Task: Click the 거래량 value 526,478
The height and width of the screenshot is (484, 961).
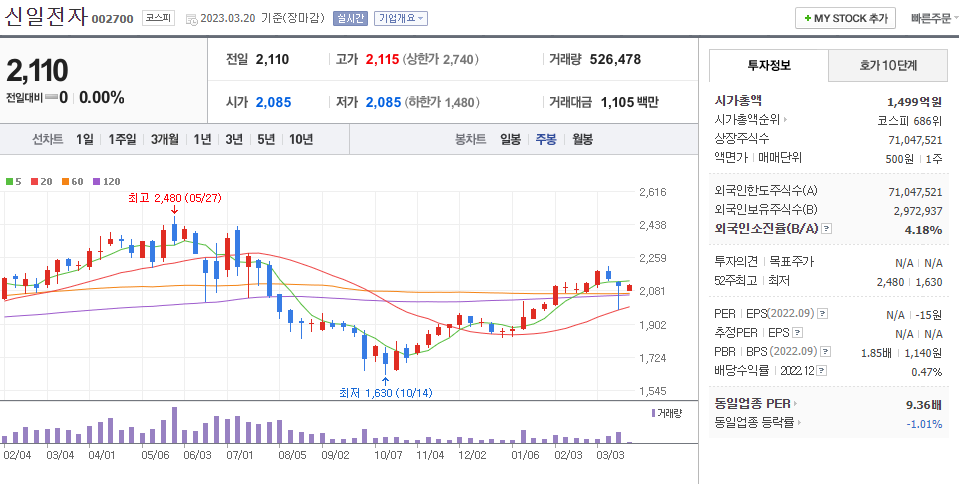Action: [615, 59]
